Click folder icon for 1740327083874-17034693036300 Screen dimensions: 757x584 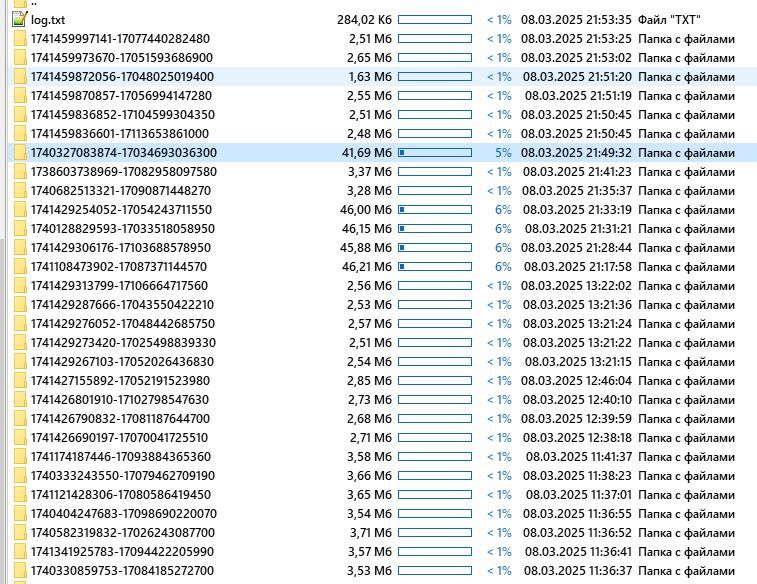click(19, 152)
